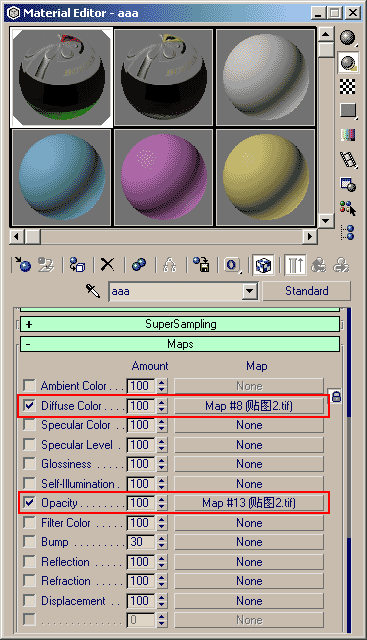Click the Select by Material icon

(x=348, y=208)
